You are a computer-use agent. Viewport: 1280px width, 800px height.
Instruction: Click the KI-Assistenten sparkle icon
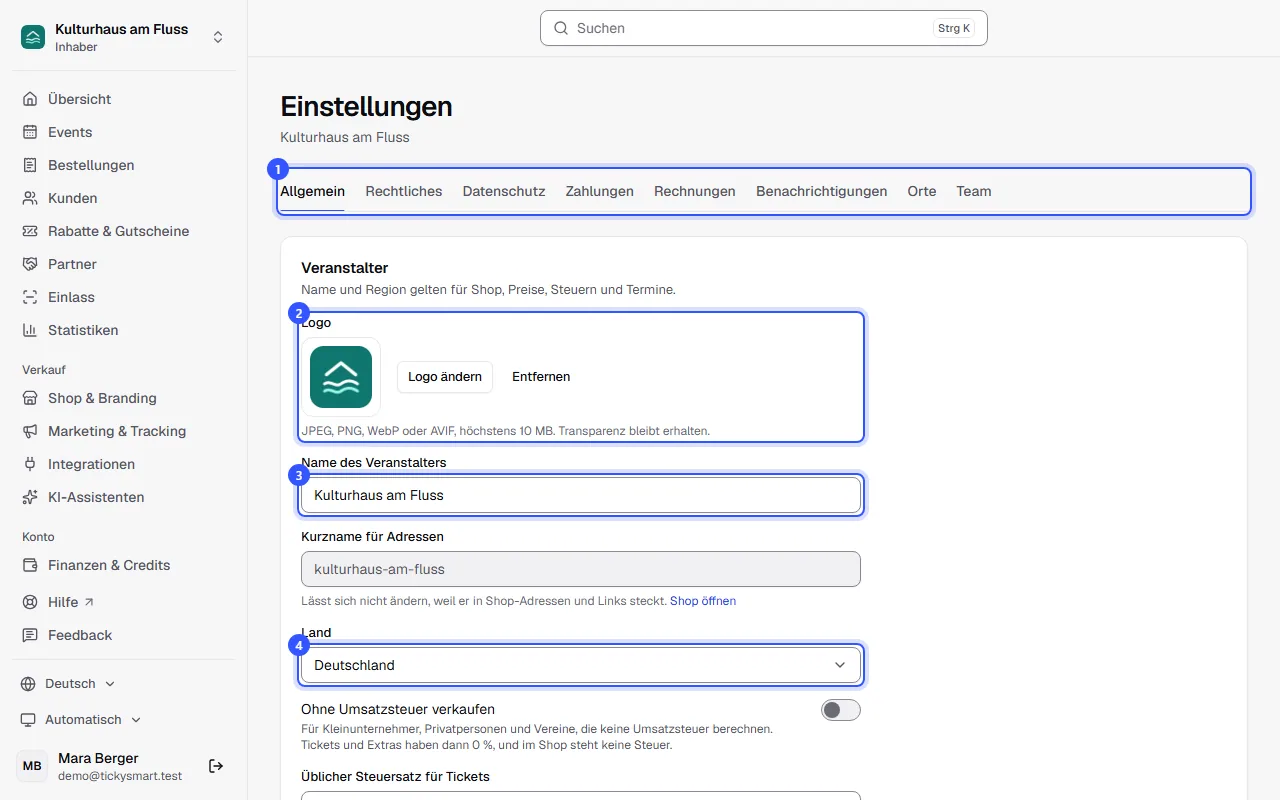point(30,497)
